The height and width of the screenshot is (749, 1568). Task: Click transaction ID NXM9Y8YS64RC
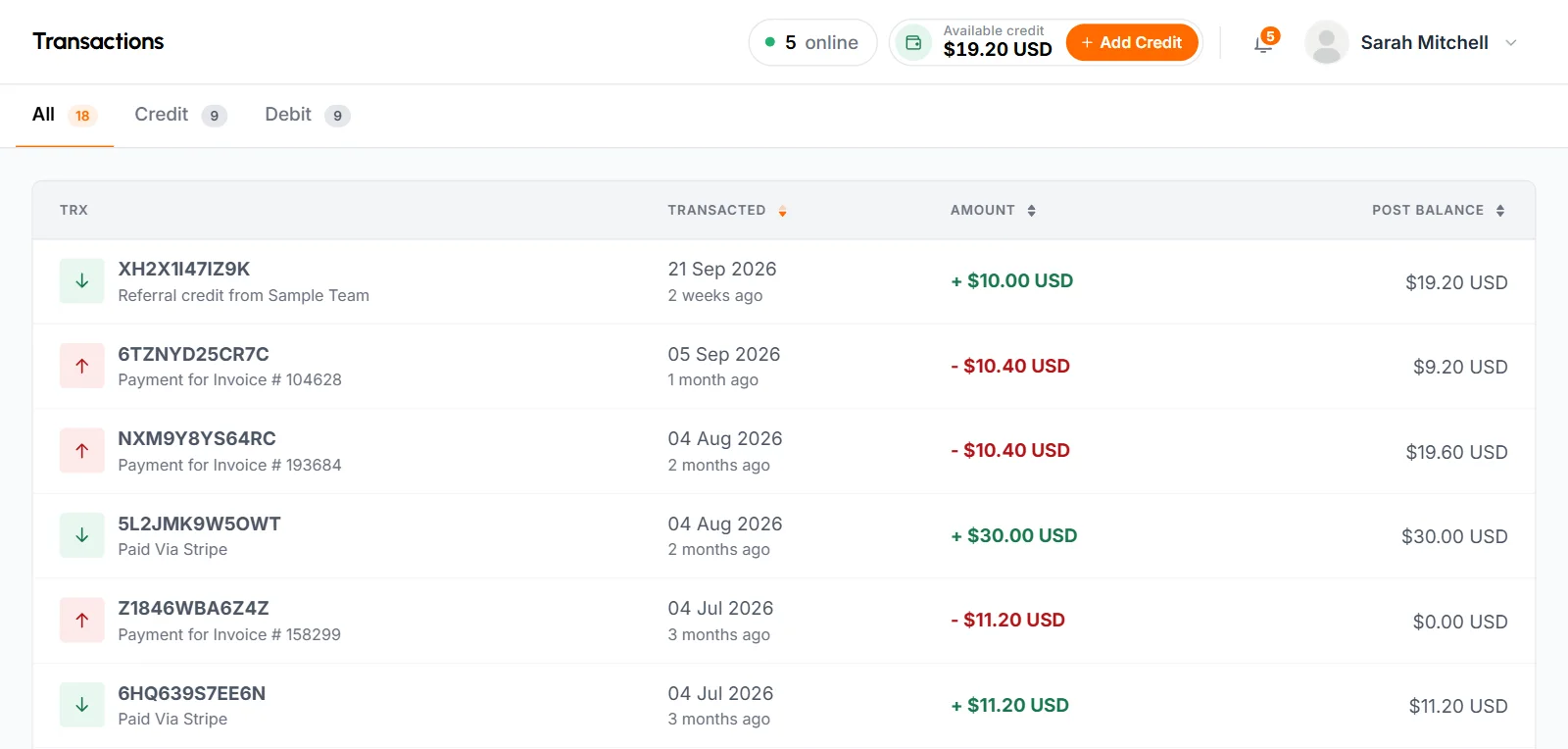tap(197, 438)
